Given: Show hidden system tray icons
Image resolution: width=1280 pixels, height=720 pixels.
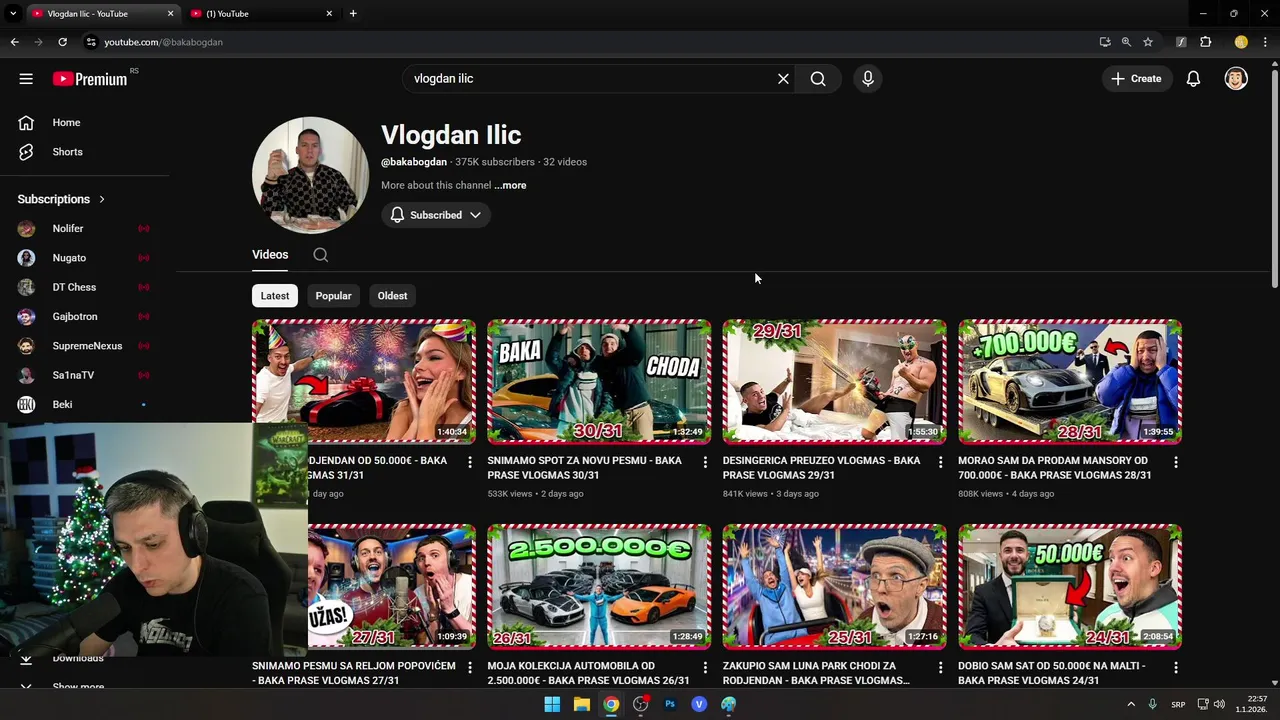Looking at the screenshot, I should [x=1131, y=704].
